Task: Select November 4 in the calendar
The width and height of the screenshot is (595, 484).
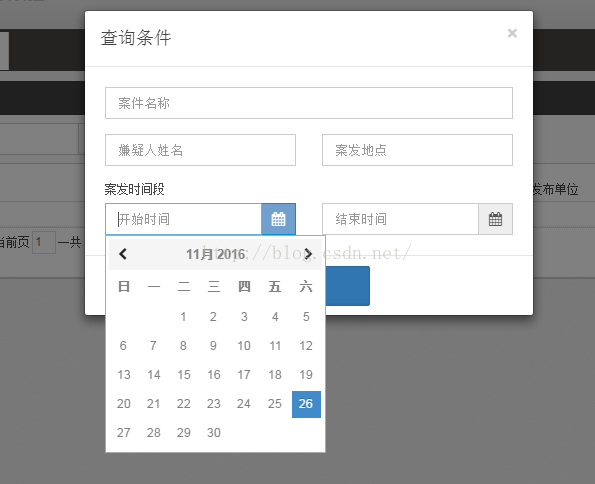Action: 275,317
